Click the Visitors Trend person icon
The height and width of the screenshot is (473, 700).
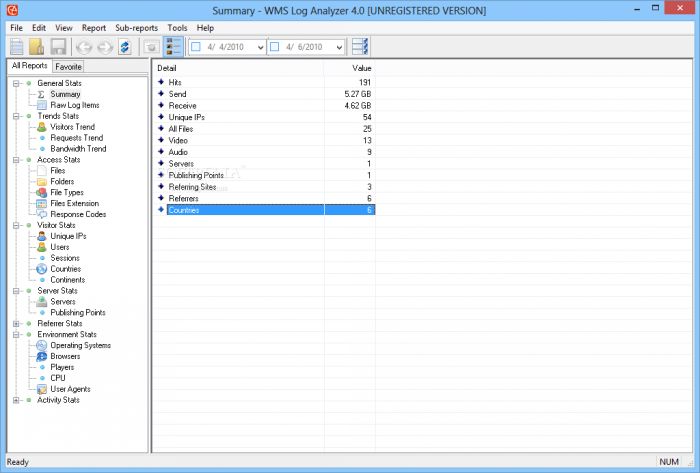click(x=42, y=127)
